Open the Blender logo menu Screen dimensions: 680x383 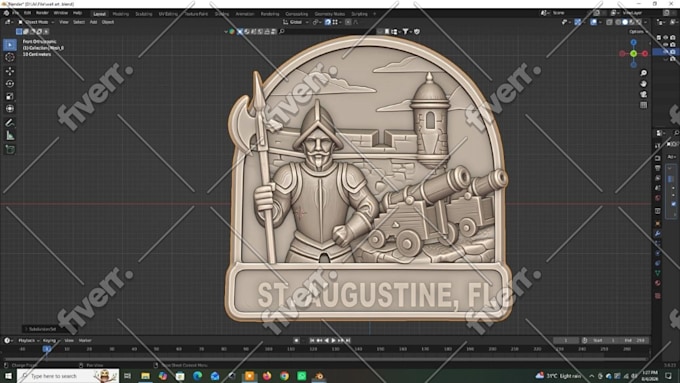click(x=6, y=13)
